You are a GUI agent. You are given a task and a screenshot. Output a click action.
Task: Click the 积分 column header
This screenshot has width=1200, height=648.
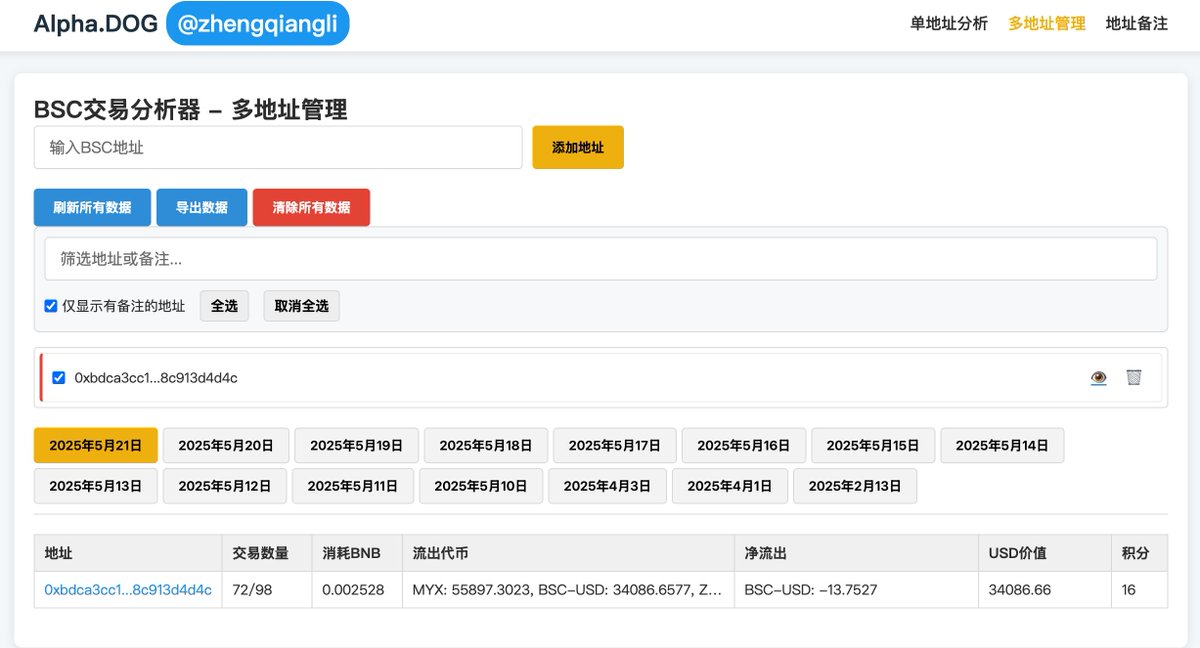point(1139,553)
